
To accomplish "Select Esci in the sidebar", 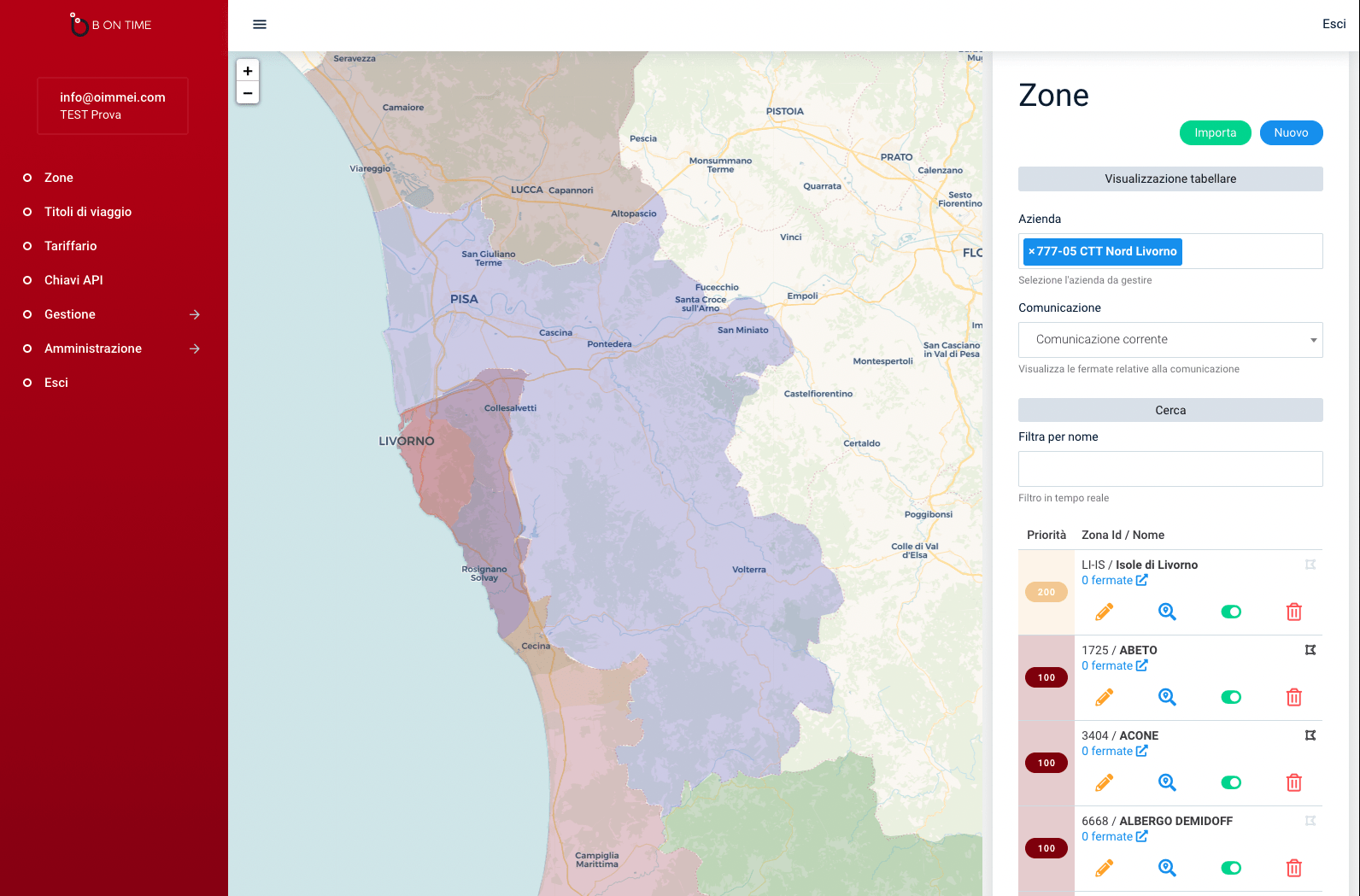I will pyautogui.click(x=56, y=383).
